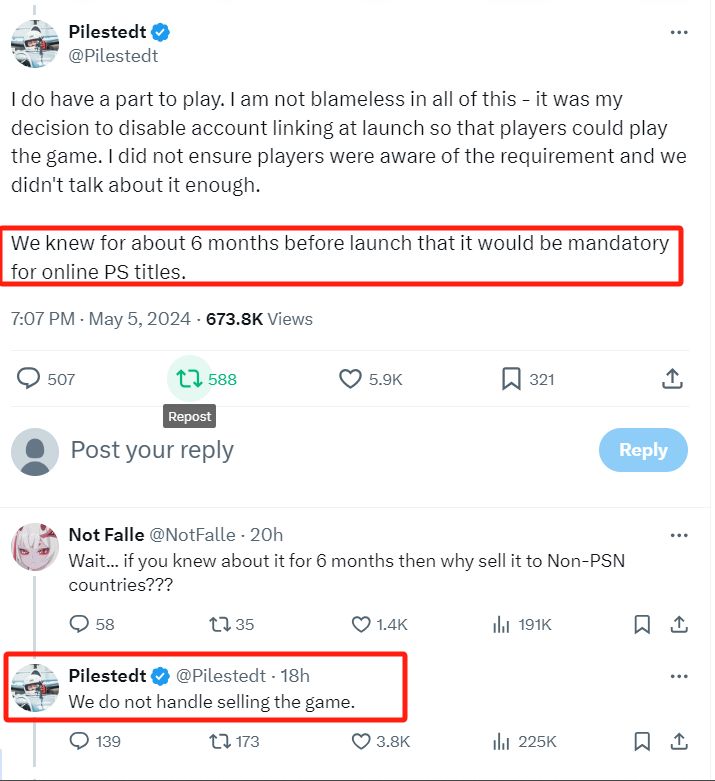Bookmark Not Falle's reply
The width and height of the screenshot is (715, 781).
tap(643, 624)
